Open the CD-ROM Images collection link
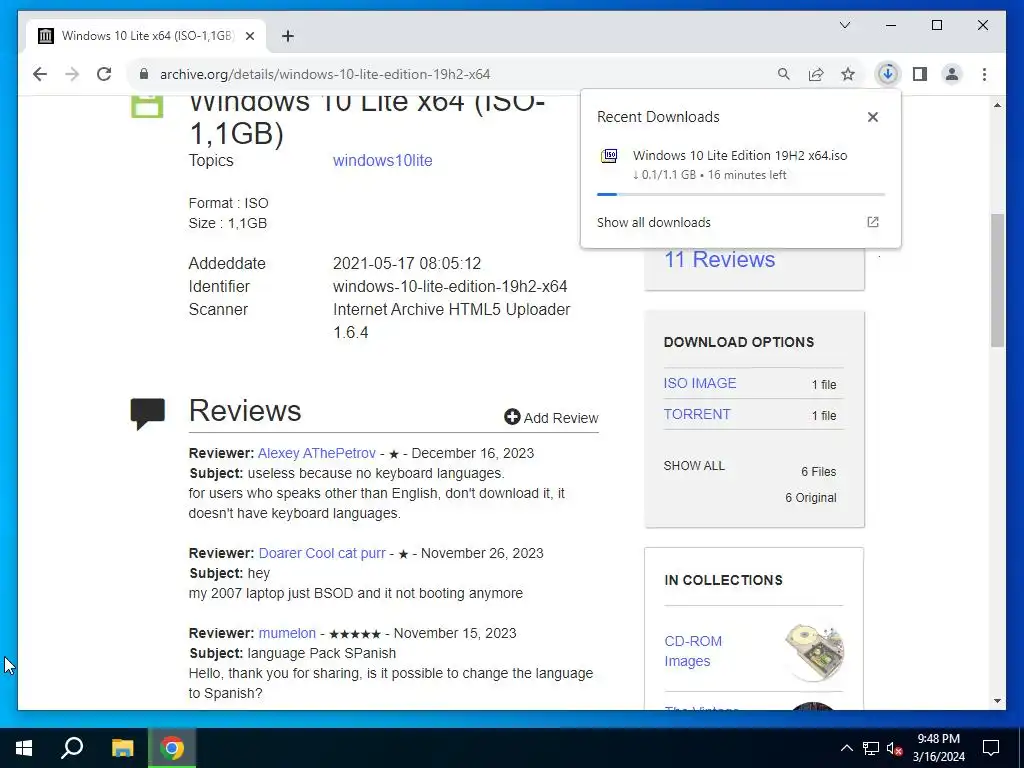 tap(693, 651)
